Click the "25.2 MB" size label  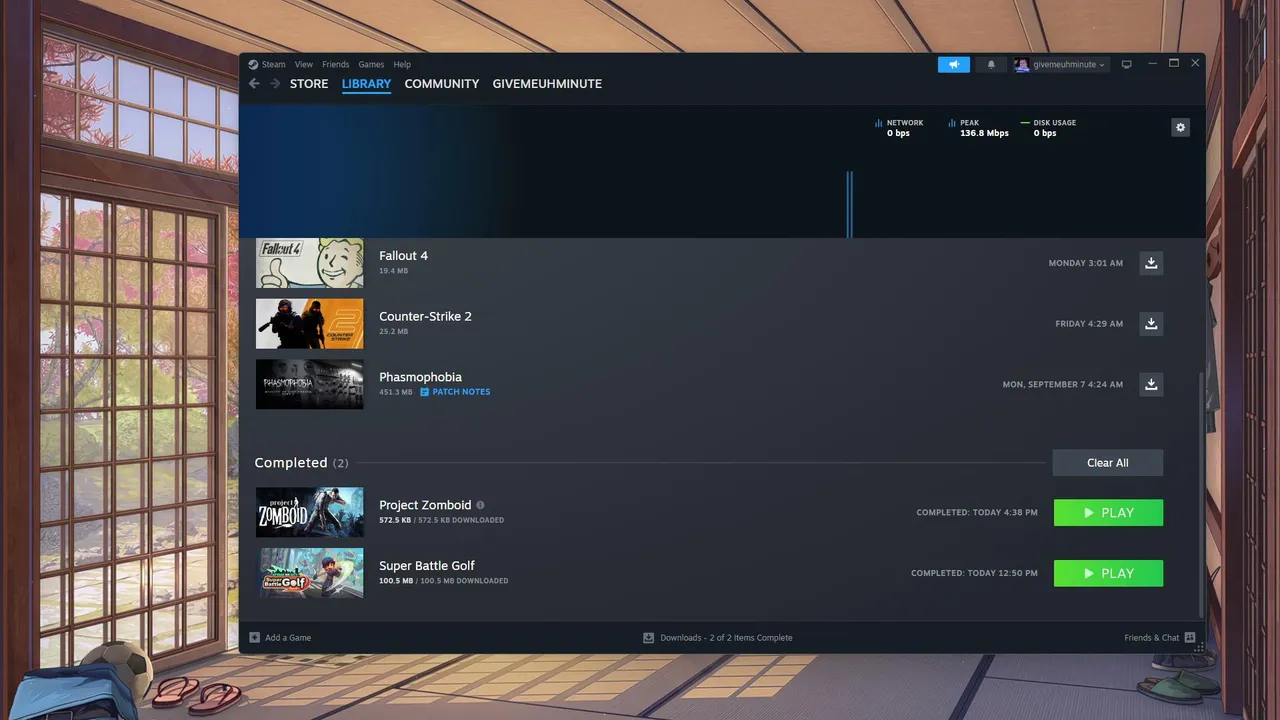(x=394, y=331)
